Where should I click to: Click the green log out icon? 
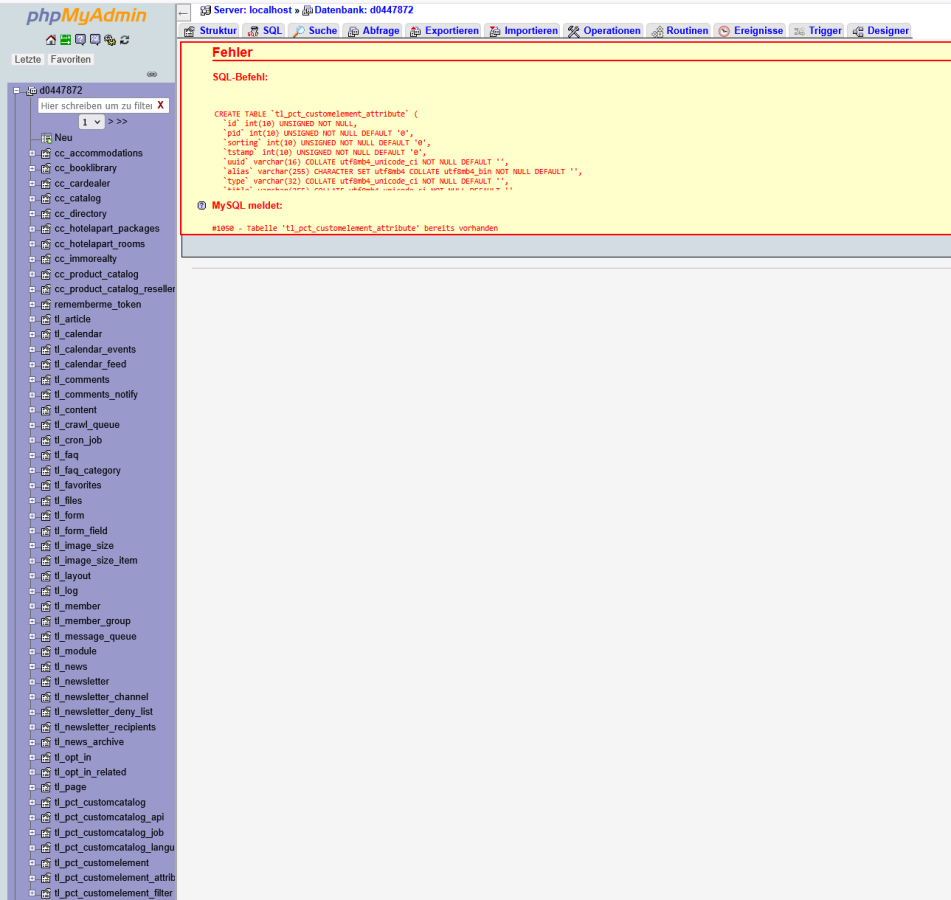pyautogui.click(x=65, y=40)
